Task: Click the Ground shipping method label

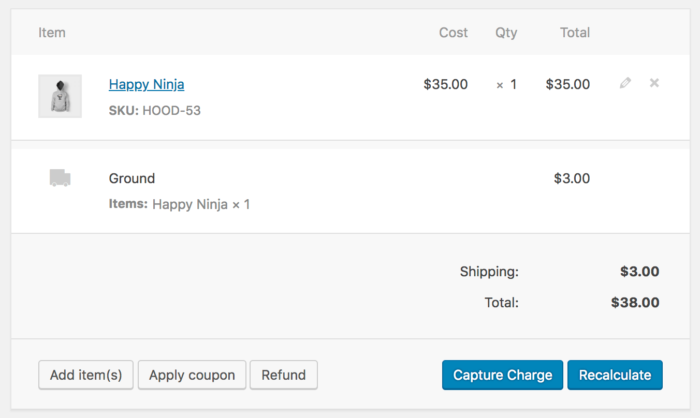Action: tap(132, 178)
